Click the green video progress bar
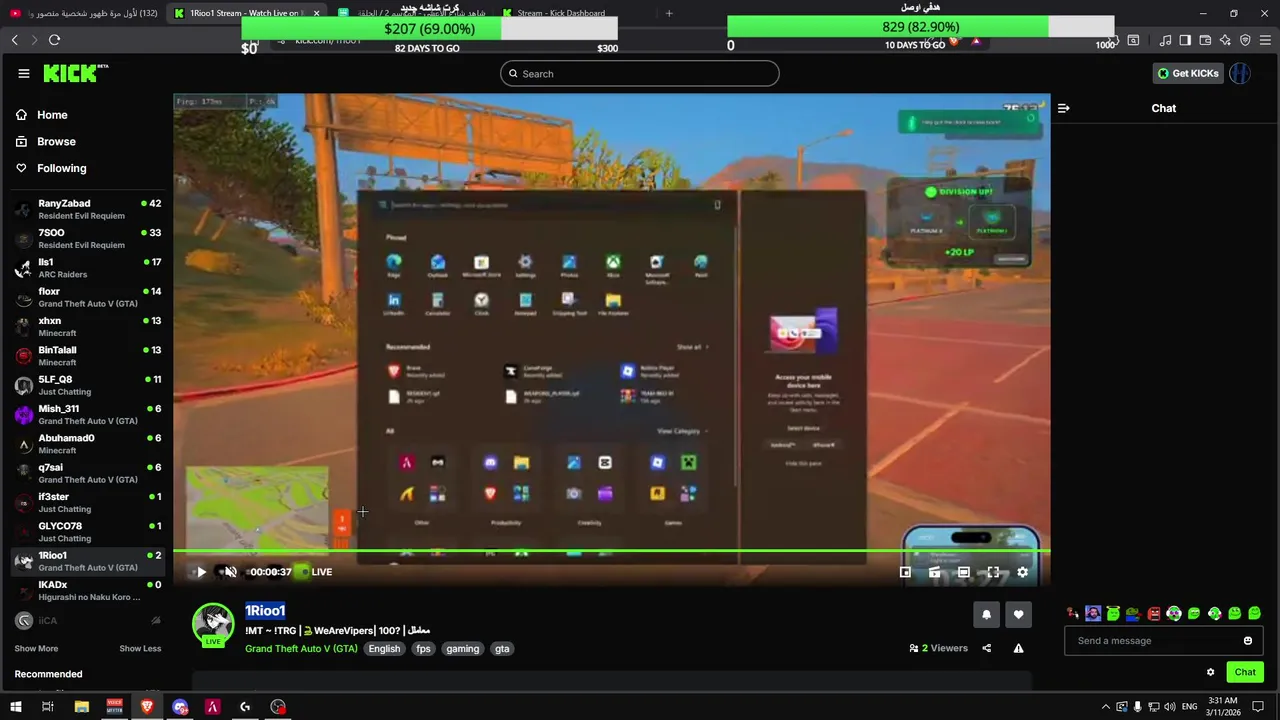Screen dimensions: 1280x720 pos(612,551)
